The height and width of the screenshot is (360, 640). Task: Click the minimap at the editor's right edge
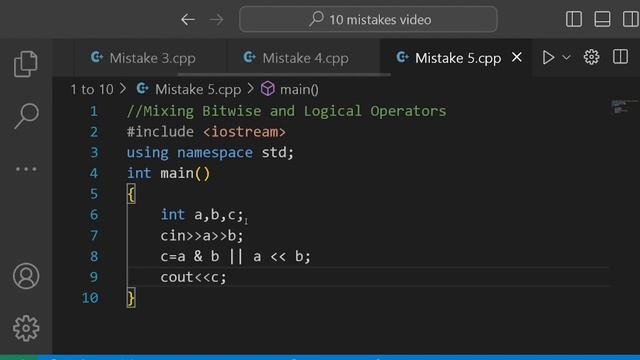(x=624, y=106)
